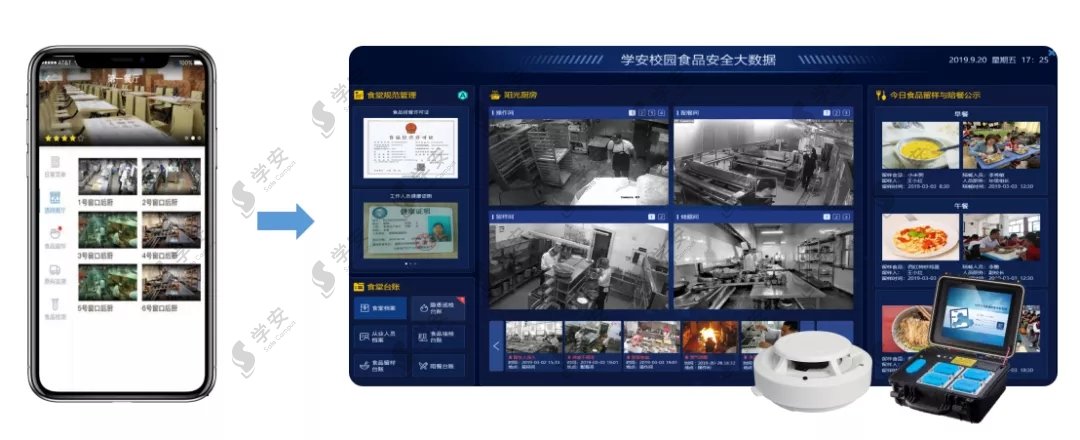Open the 食品留样台账 button
1080x440 pixels.
pyautogui.click(x=380, y=365)
